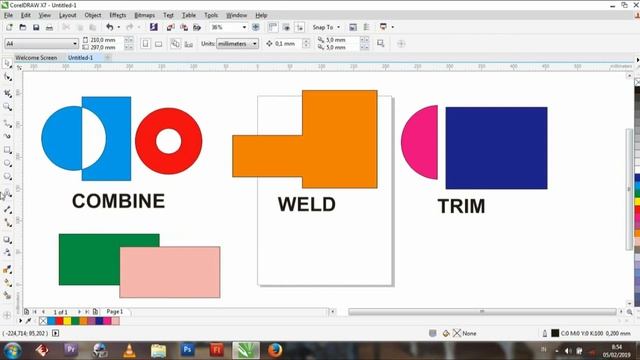Image resolution: width=640 pixels, height=360 pixels.
Task: Select the Drop Shadow tool
Action: (x=7, y=240)
